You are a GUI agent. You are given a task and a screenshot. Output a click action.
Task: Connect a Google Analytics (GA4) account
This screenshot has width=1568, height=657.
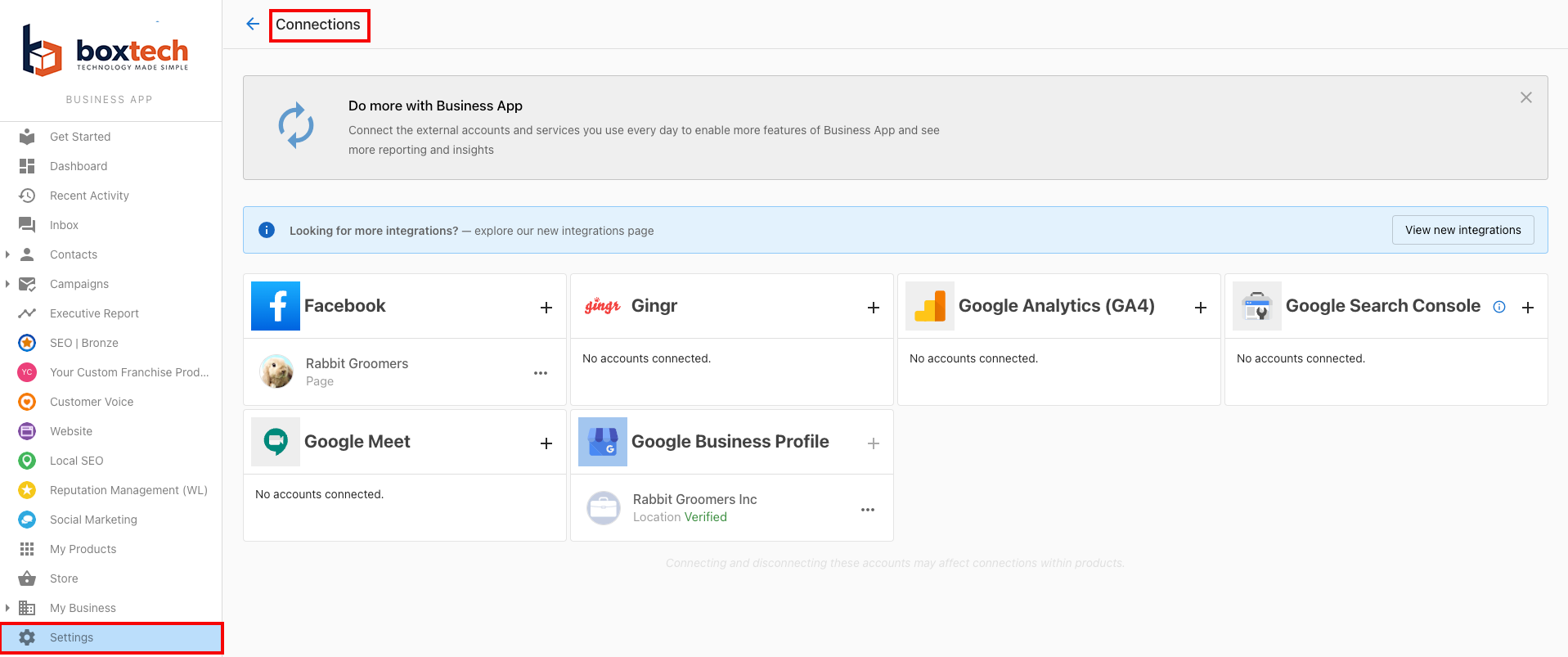coord(1201,308)
